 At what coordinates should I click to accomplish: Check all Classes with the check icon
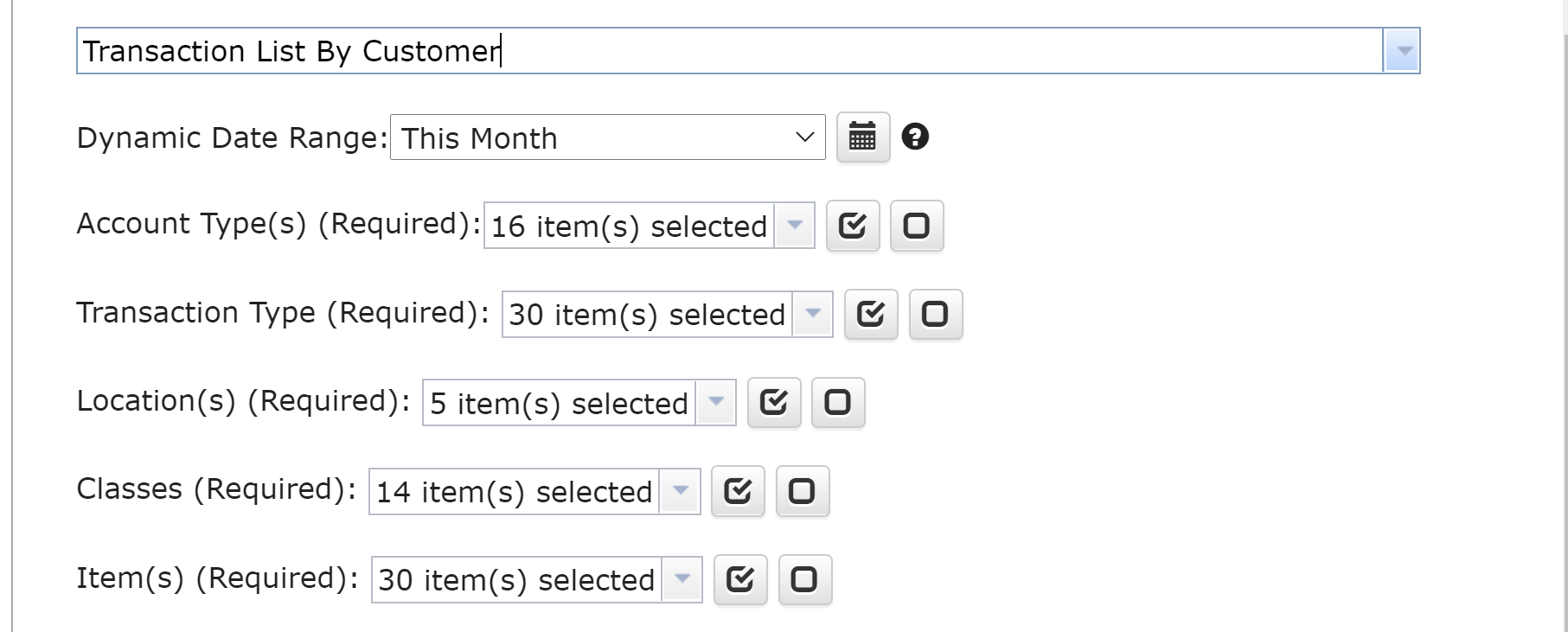(x=738, y=491)
